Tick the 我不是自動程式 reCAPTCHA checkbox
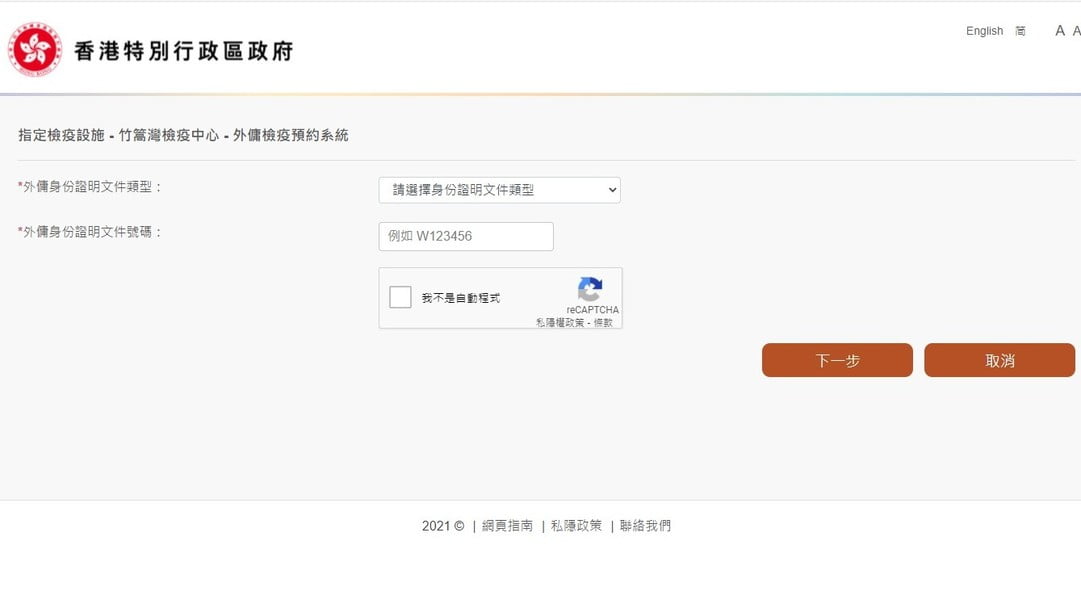 point(400,297)
